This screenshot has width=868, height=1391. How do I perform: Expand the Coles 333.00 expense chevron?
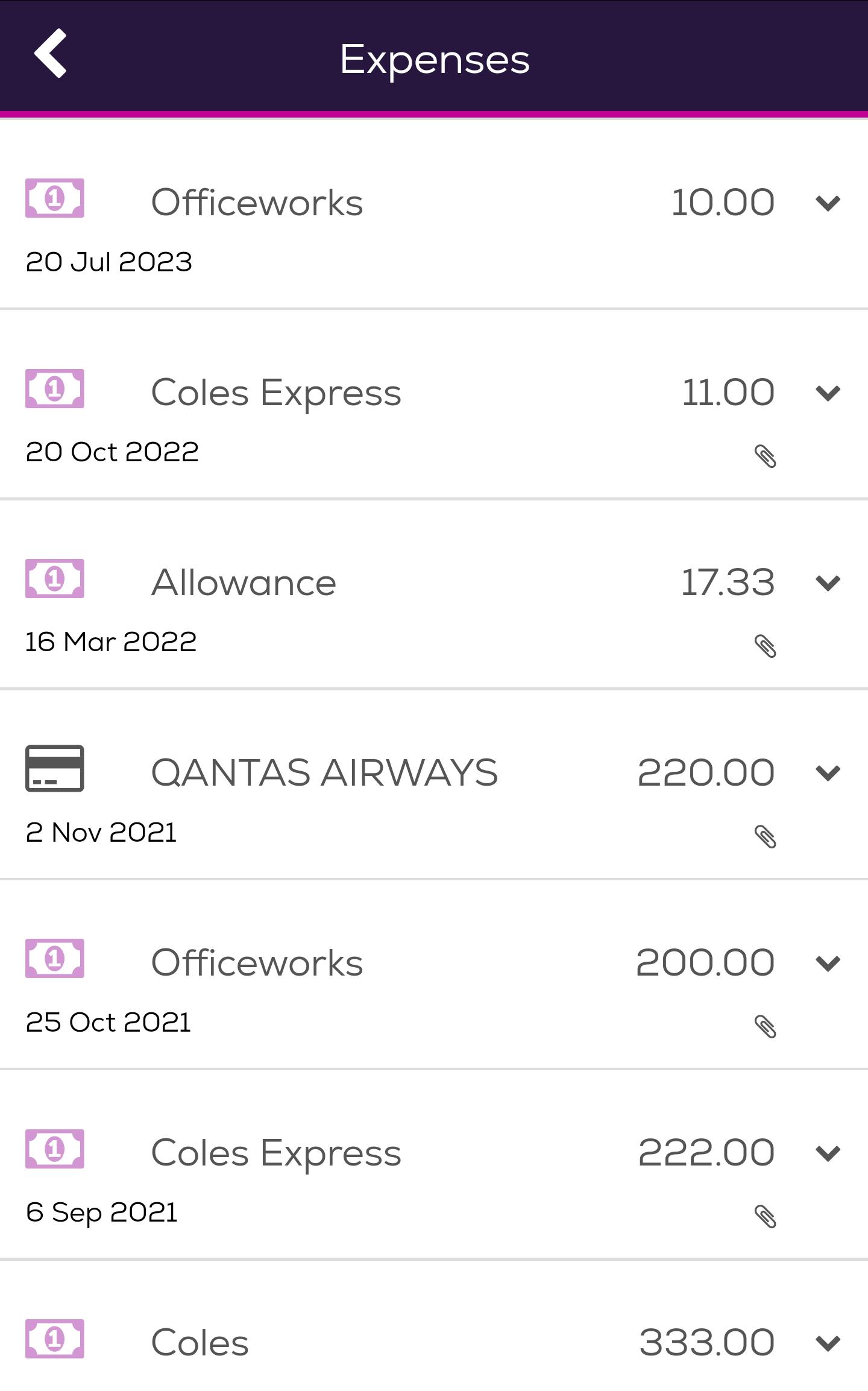point(828,1343)
